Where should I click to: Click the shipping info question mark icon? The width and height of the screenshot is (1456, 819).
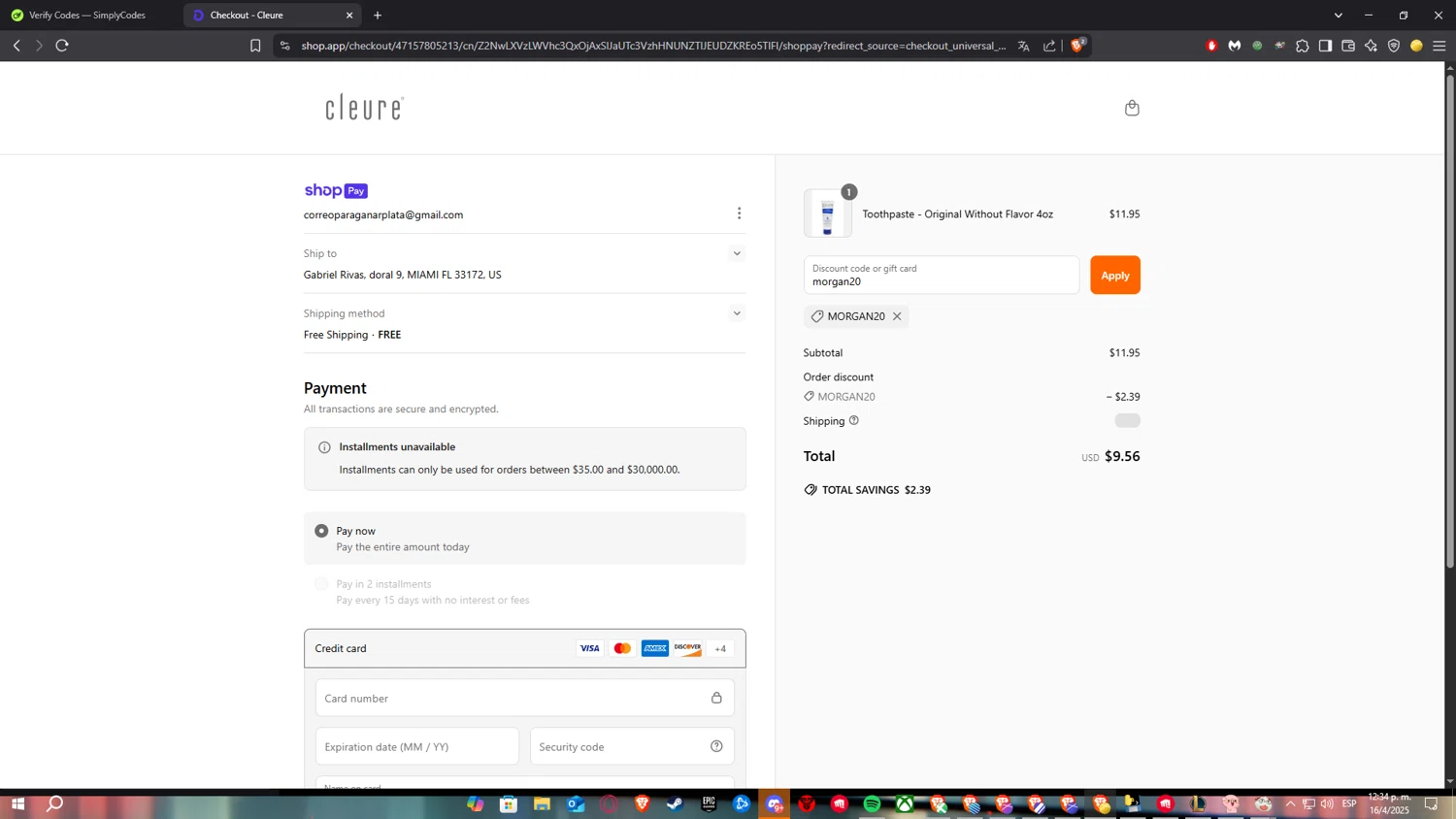(854, 420)
